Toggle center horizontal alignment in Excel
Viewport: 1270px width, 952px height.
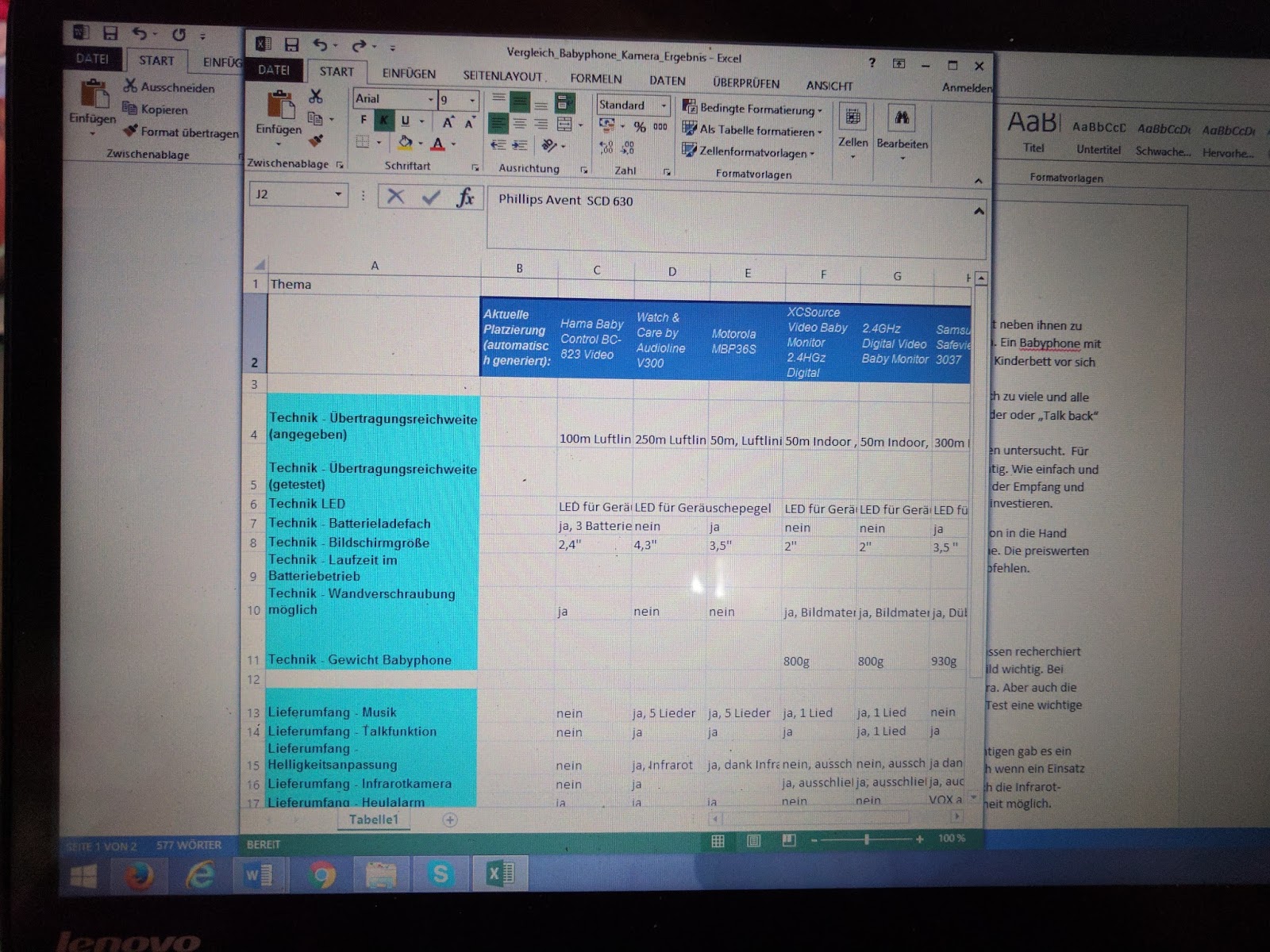pyautogui.click(x=520, y=123)
